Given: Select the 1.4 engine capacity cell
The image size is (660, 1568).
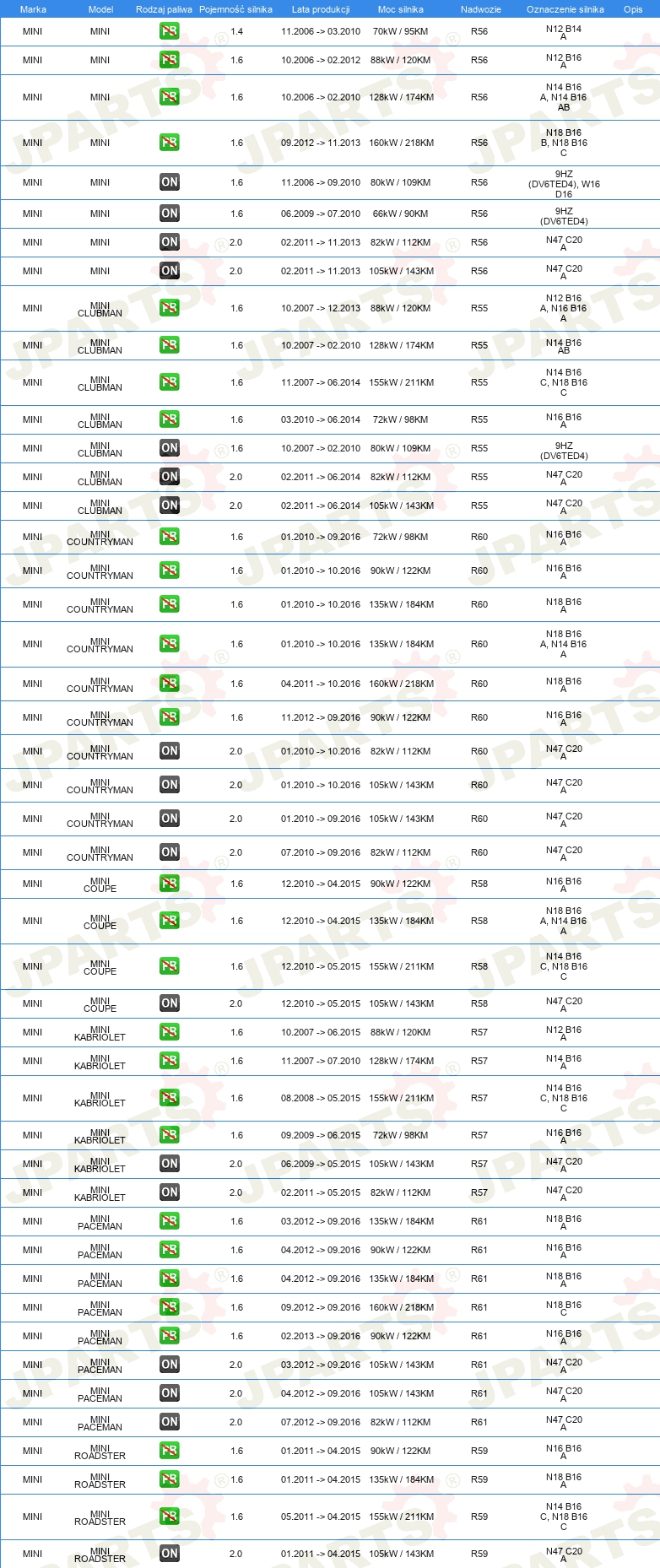Looking at the screenshot, I should pyautogui.click(x=236, y=31).
